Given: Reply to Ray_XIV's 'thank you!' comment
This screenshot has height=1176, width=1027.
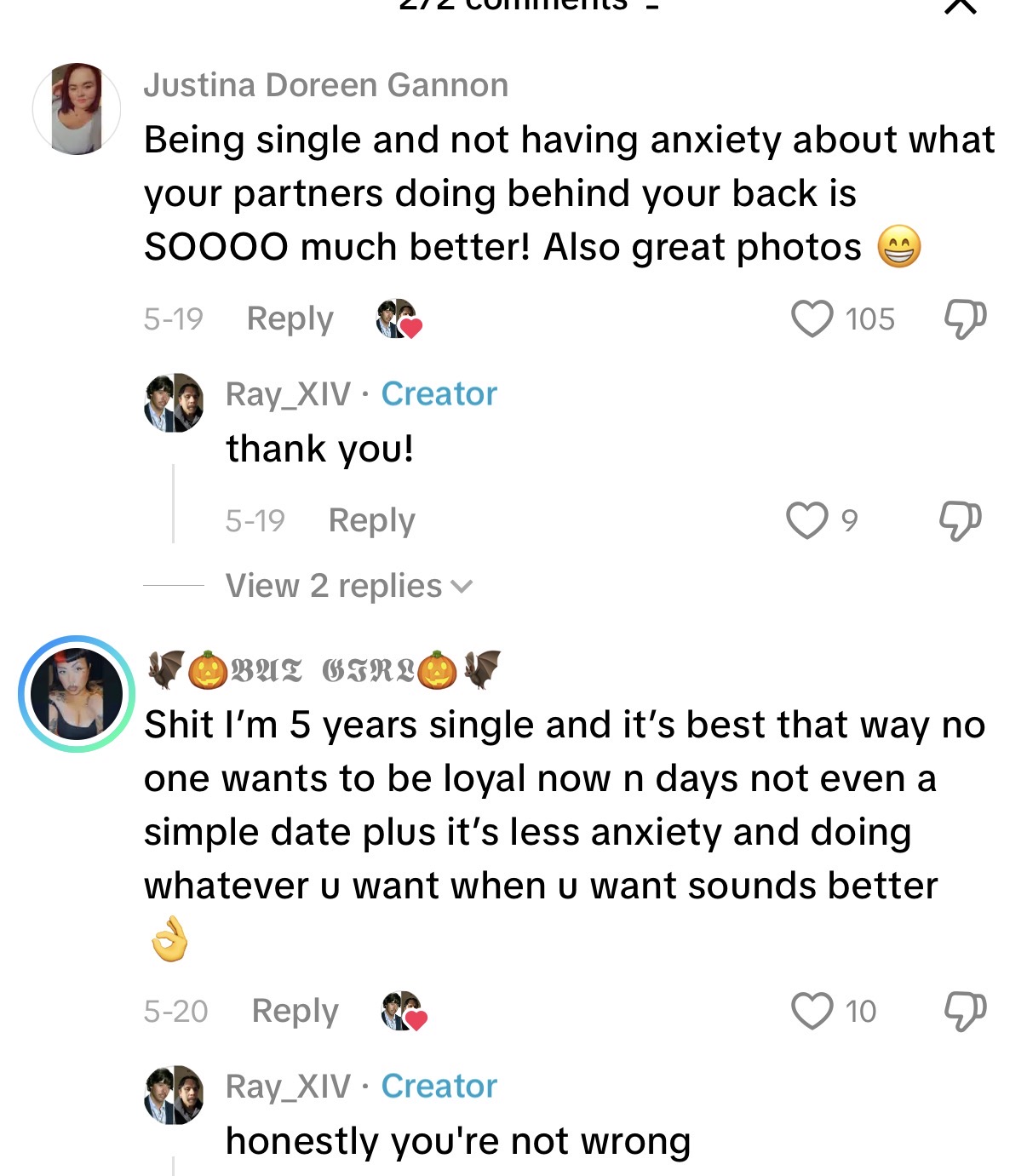Looking at the screenshot, I should pos(371,520).
